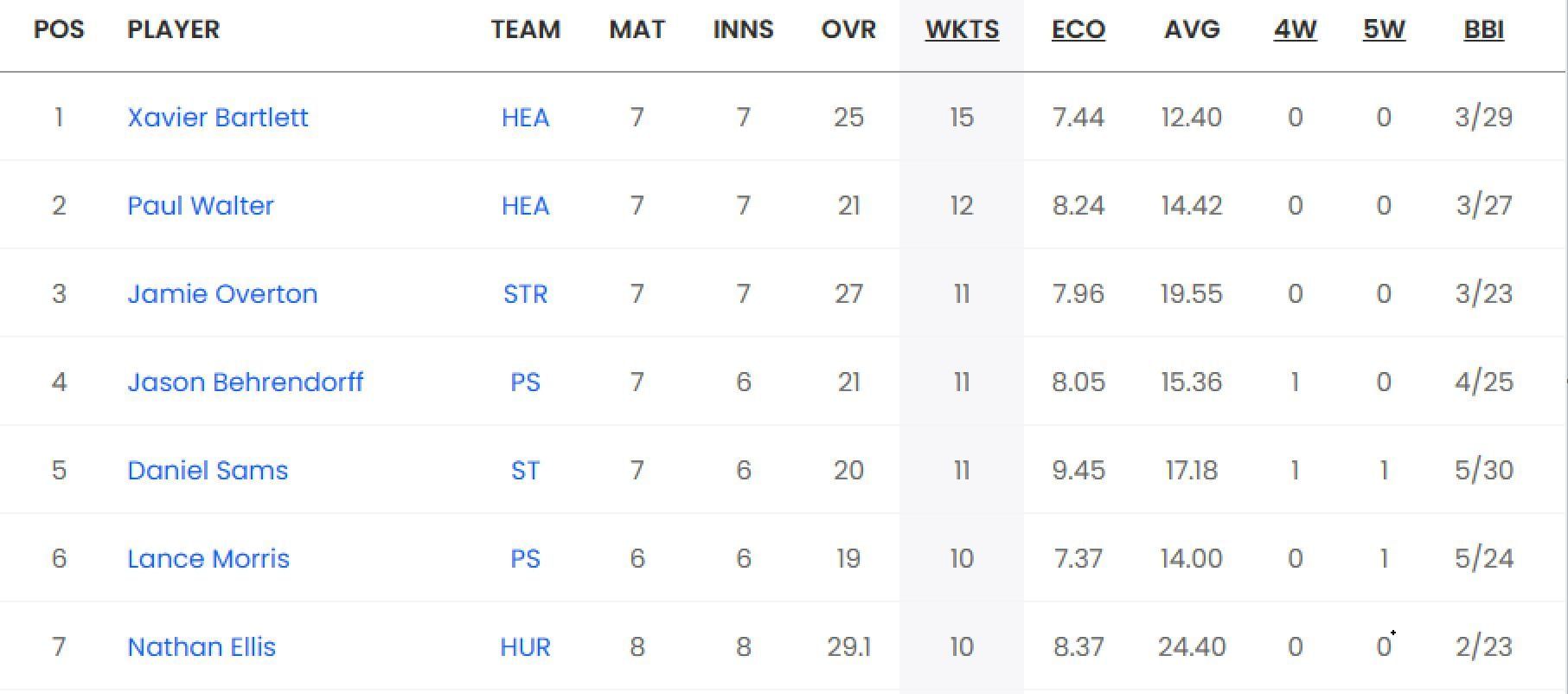Sort by BBI column header
Viewport: 1568px width, 694px height.
[1483, 29]
